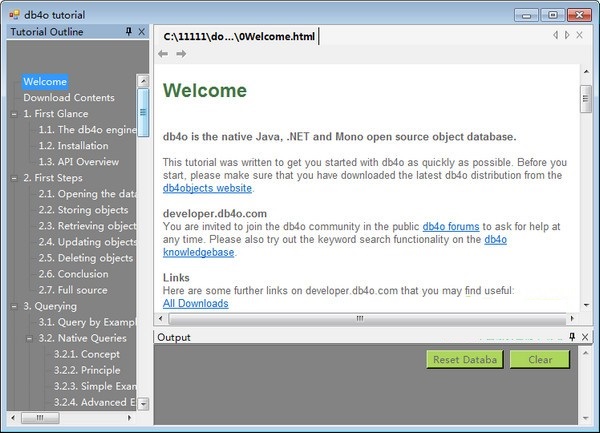Open 2.6. Conclusion topic
The height and width of the screenshot is (433, 600).
pyautogui.click(x=73, y=274)
